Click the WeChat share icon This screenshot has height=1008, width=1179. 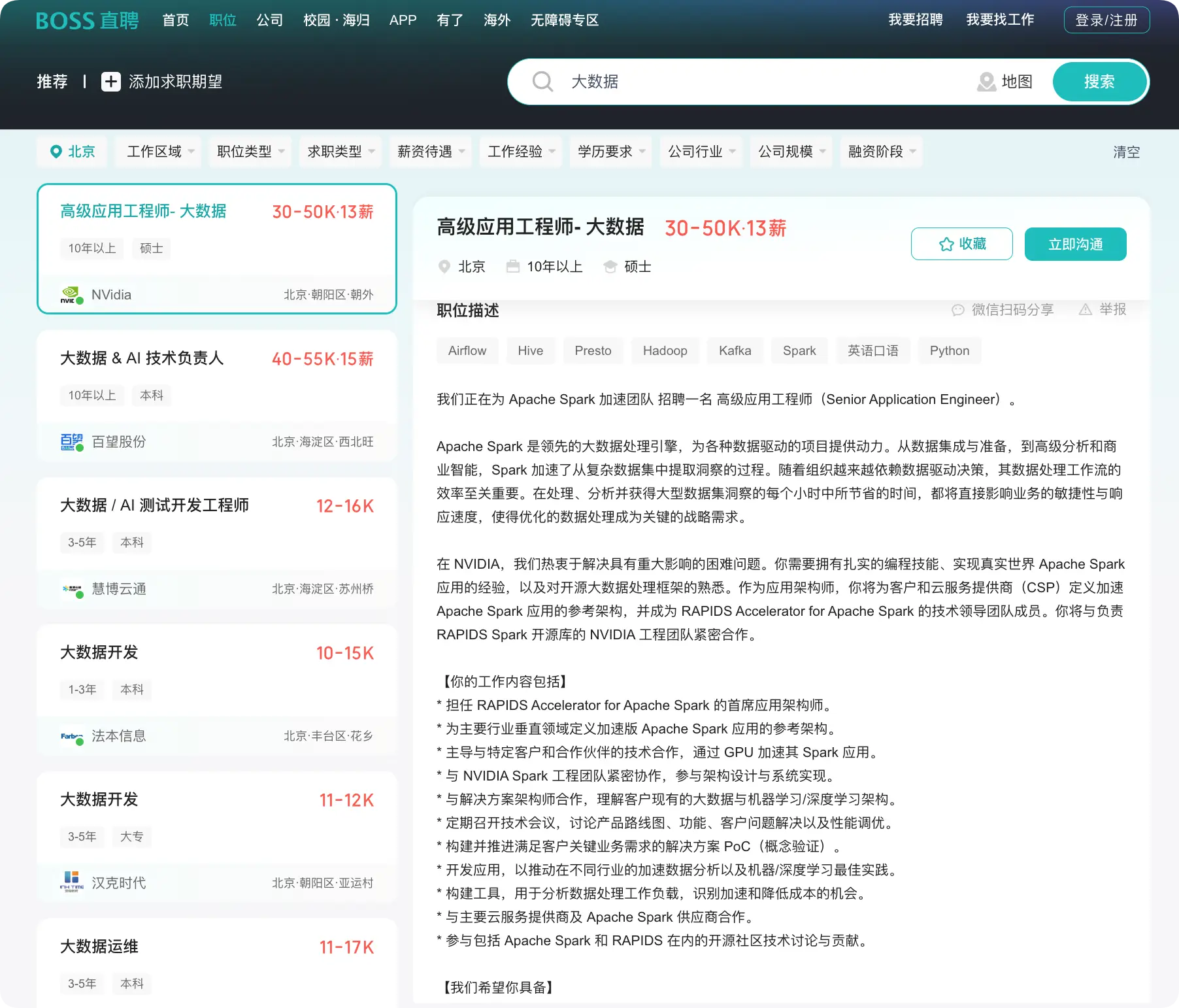click(x=957, y=310)
